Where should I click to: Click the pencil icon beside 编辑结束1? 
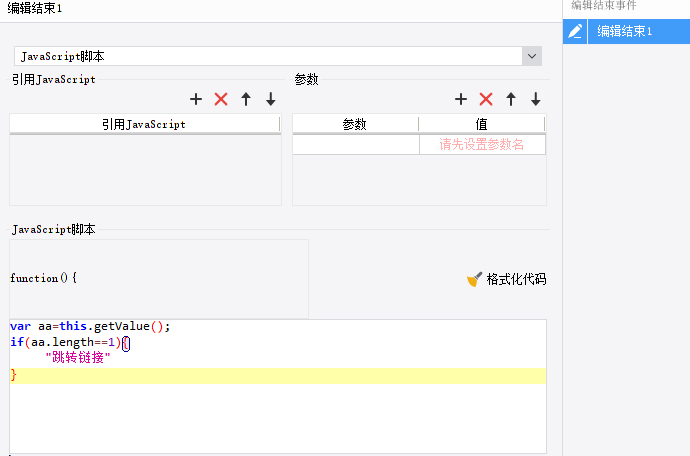pyautogui.click(x=575, y=31)
